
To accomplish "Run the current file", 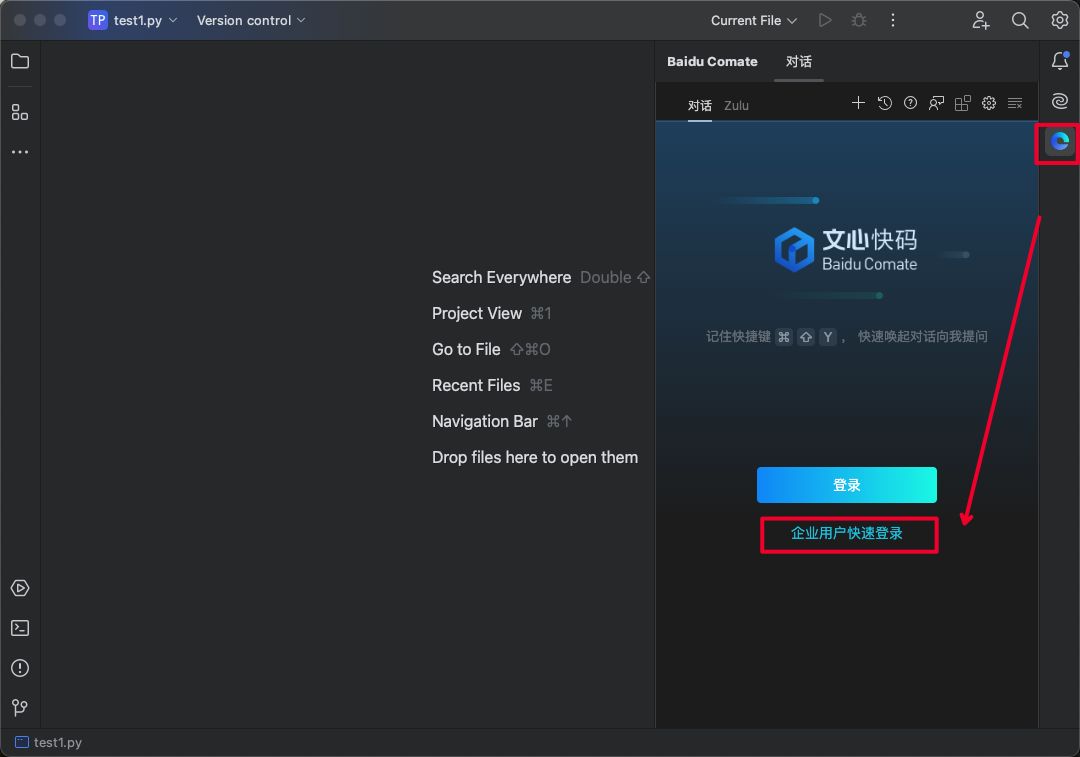I will tap(825, 21).
